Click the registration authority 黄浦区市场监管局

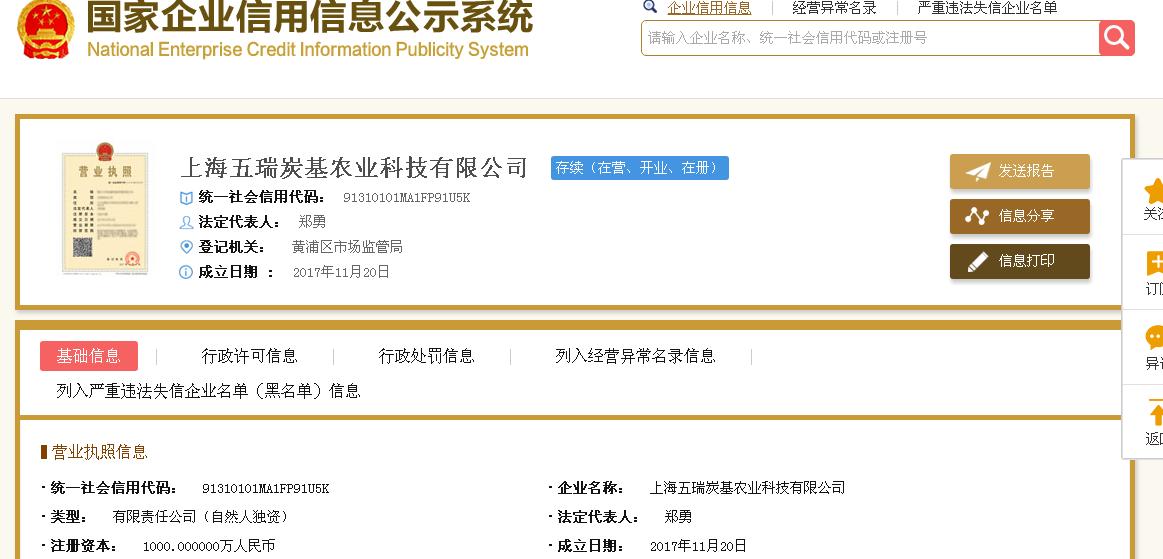click(x=347, y=247)
